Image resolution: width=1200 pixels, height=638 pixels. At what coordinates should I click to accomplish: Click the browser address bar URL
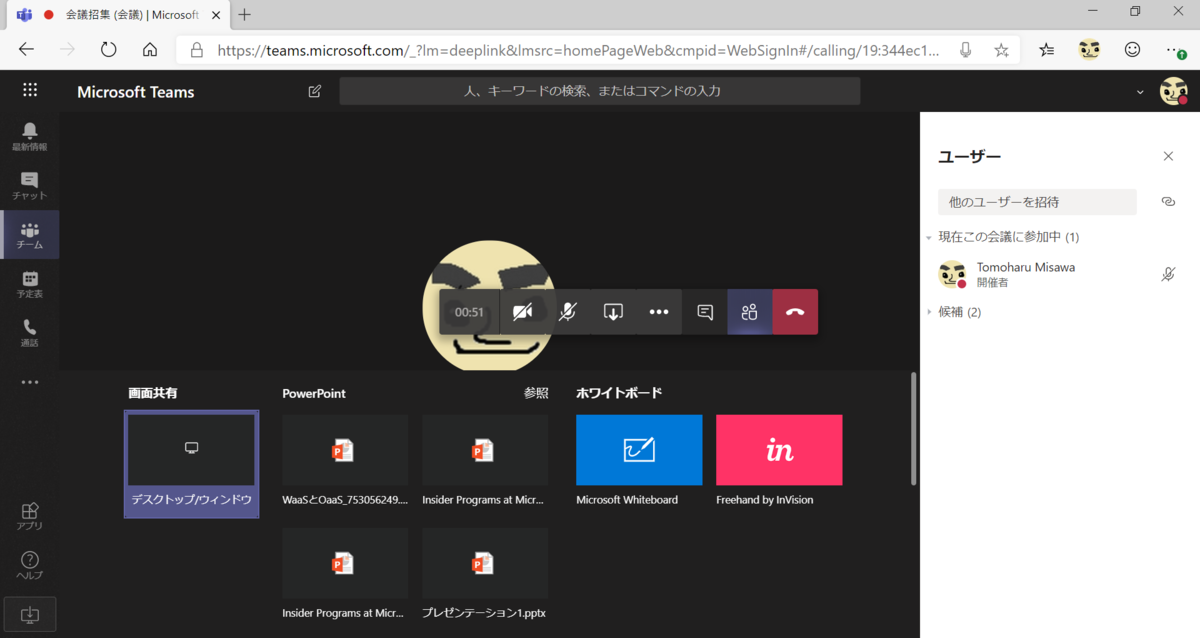578,50
